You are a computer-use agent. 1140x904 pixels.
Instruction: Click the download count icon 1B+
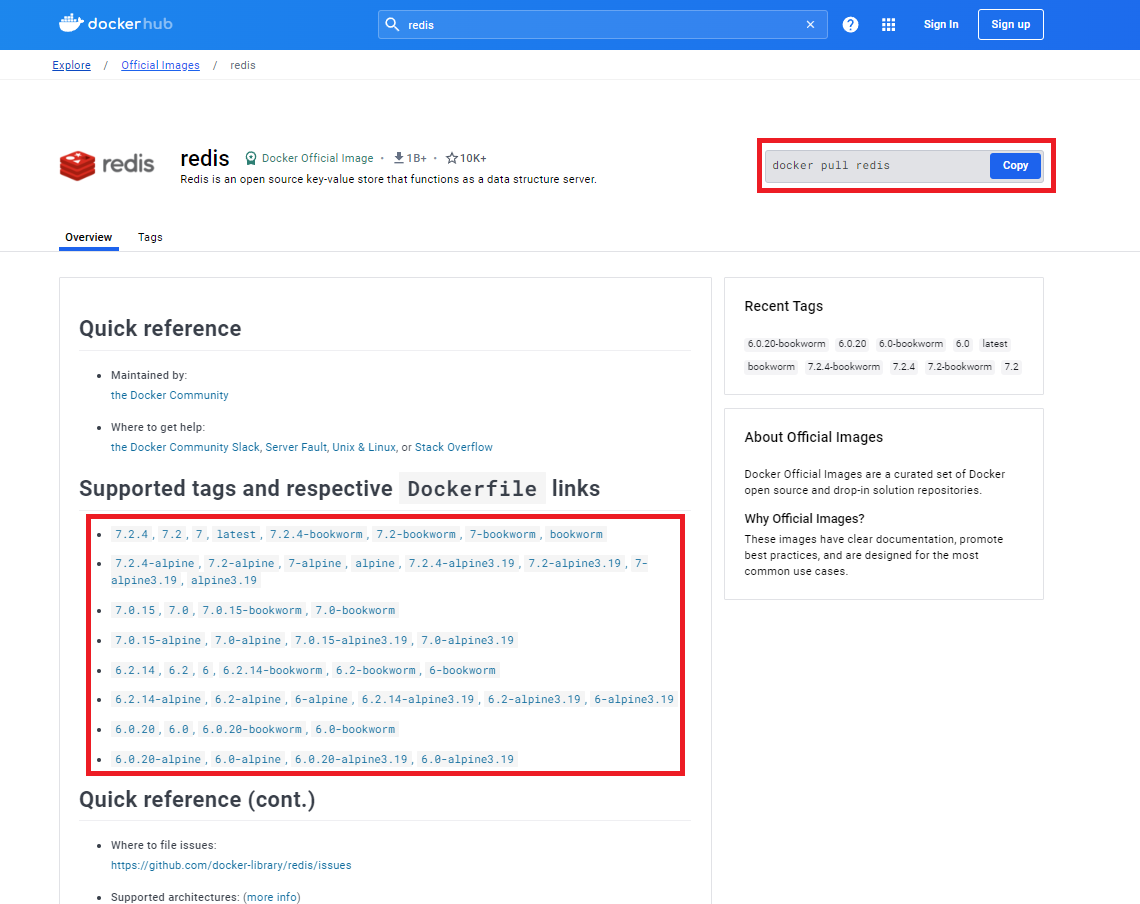click(x=398, y=158)
